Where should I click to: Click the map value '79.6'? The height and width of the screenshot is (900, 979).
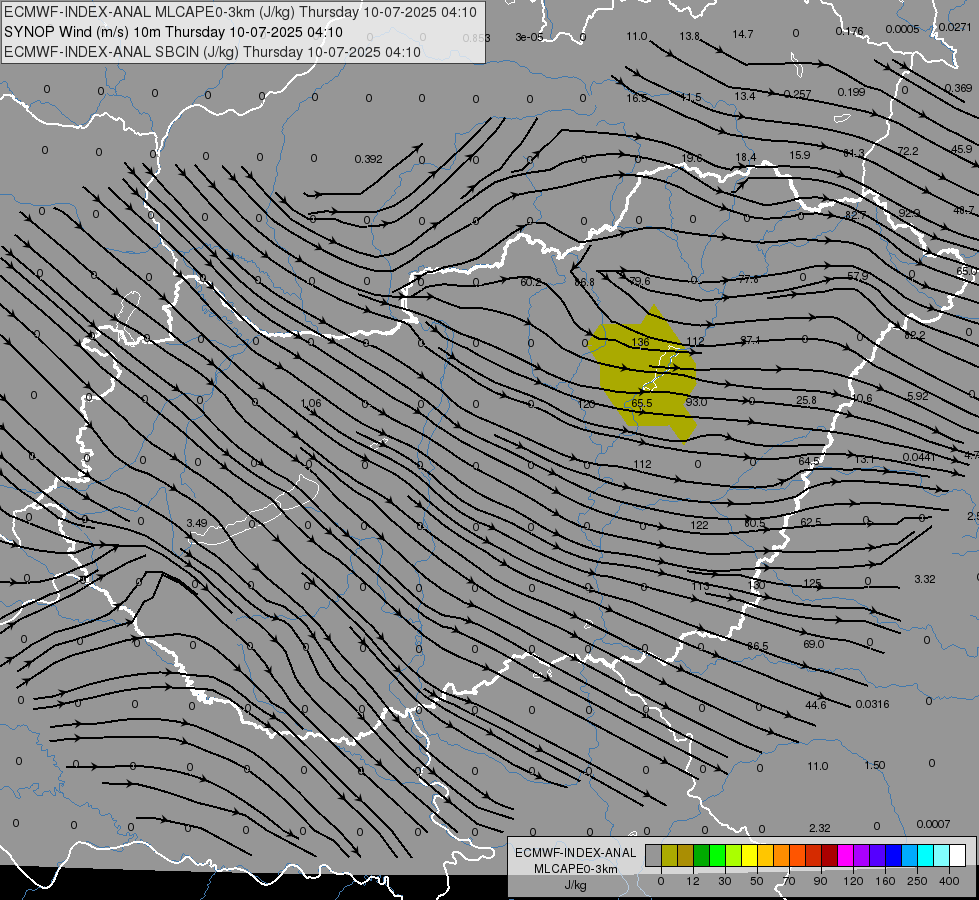[x=639, y=281]
